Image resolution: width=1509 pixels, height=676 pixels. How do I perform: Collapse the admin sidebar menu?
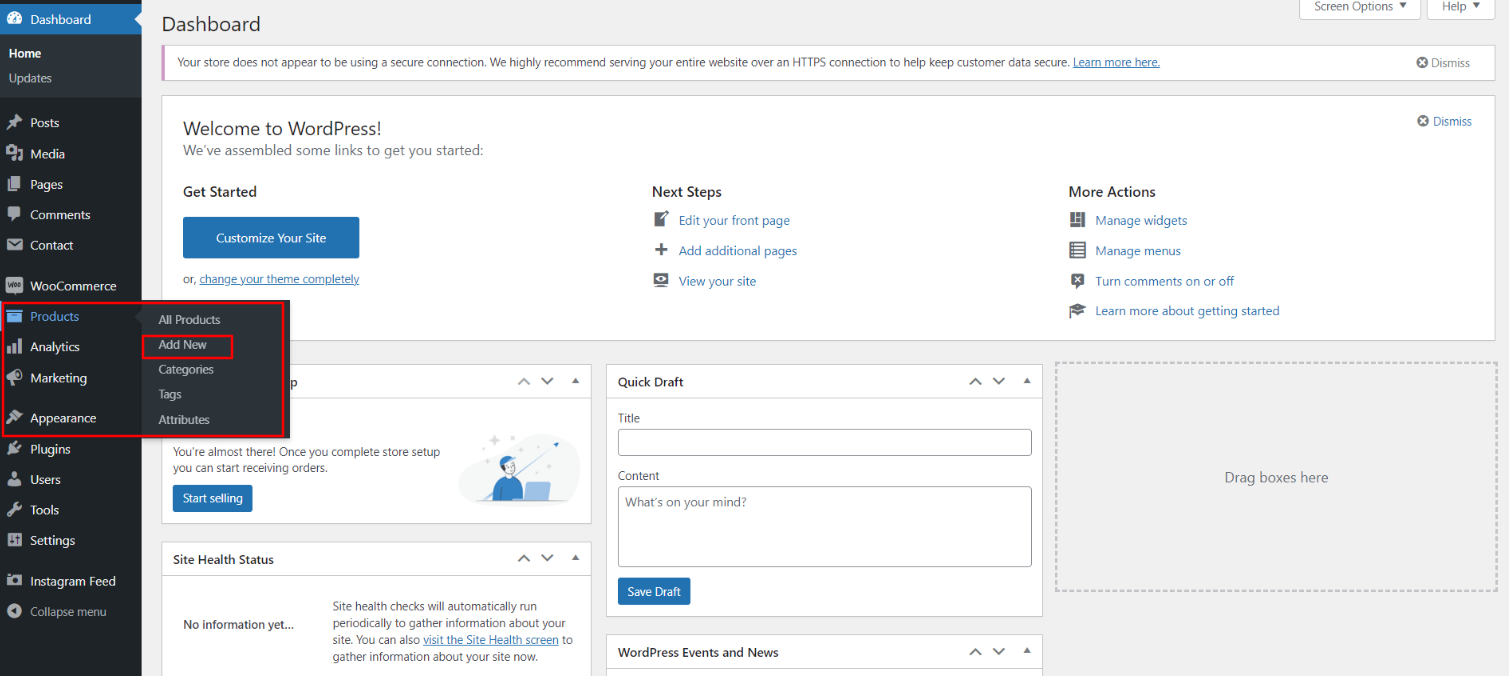[x=57, y=612]
